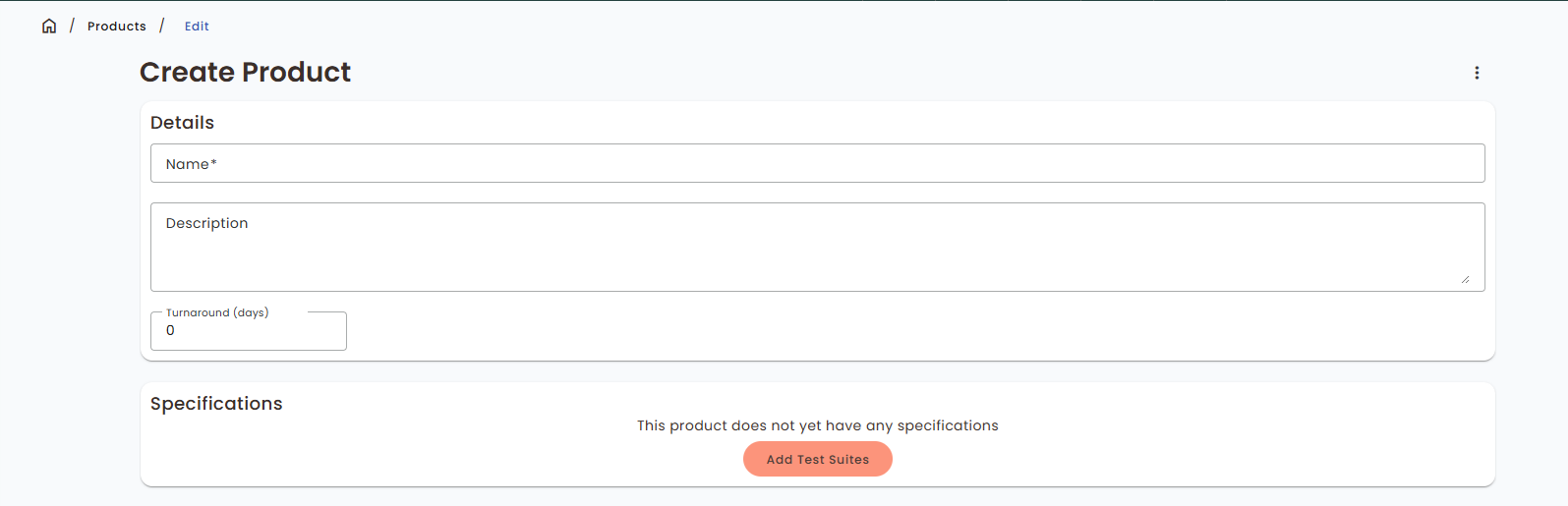Select the Specifications section heading

(x=216, y=404)
